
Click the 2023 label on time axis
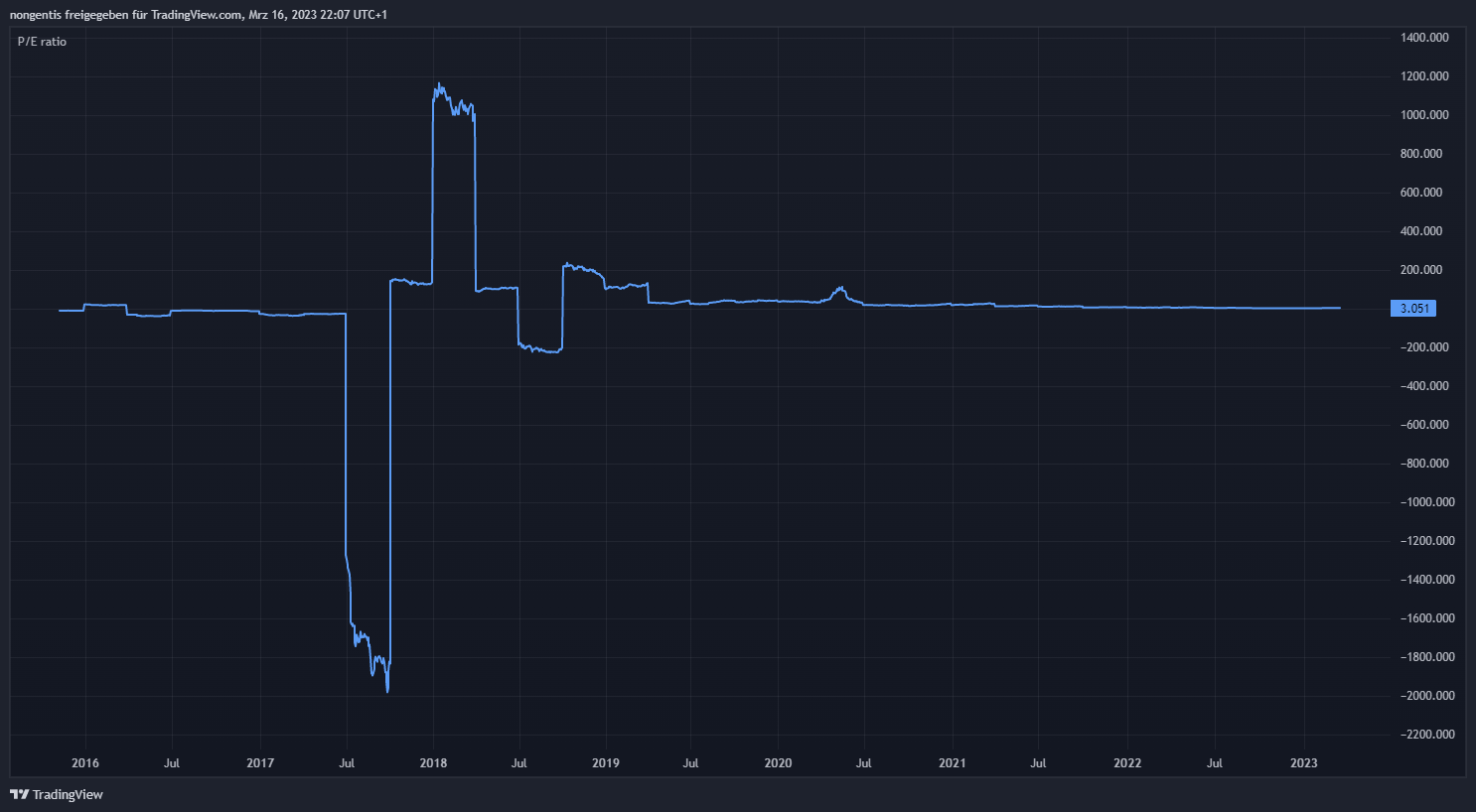(x=1303, y=763)
